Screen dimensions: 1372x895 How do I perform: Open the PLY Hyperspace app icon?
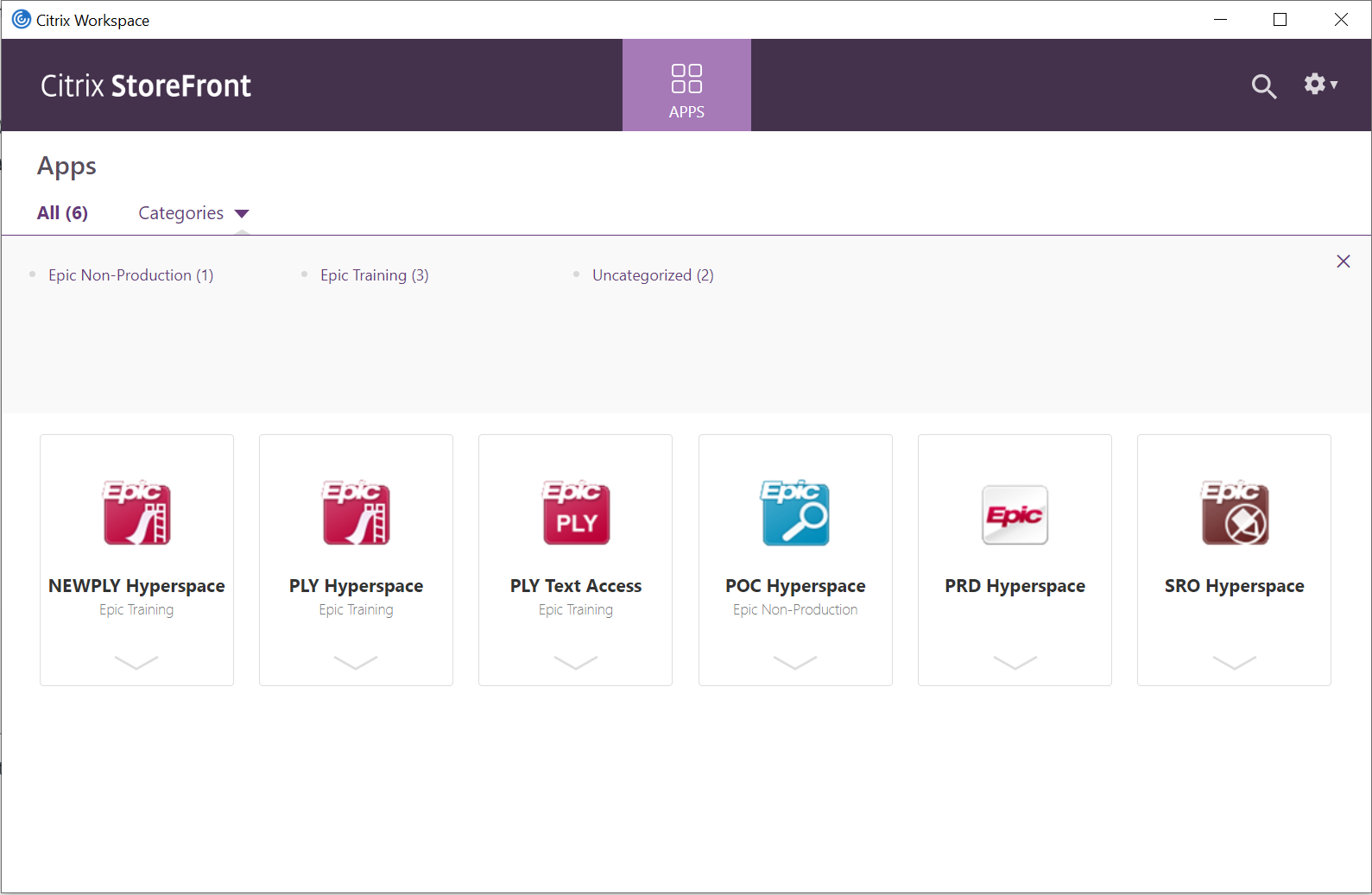(356, 514)
